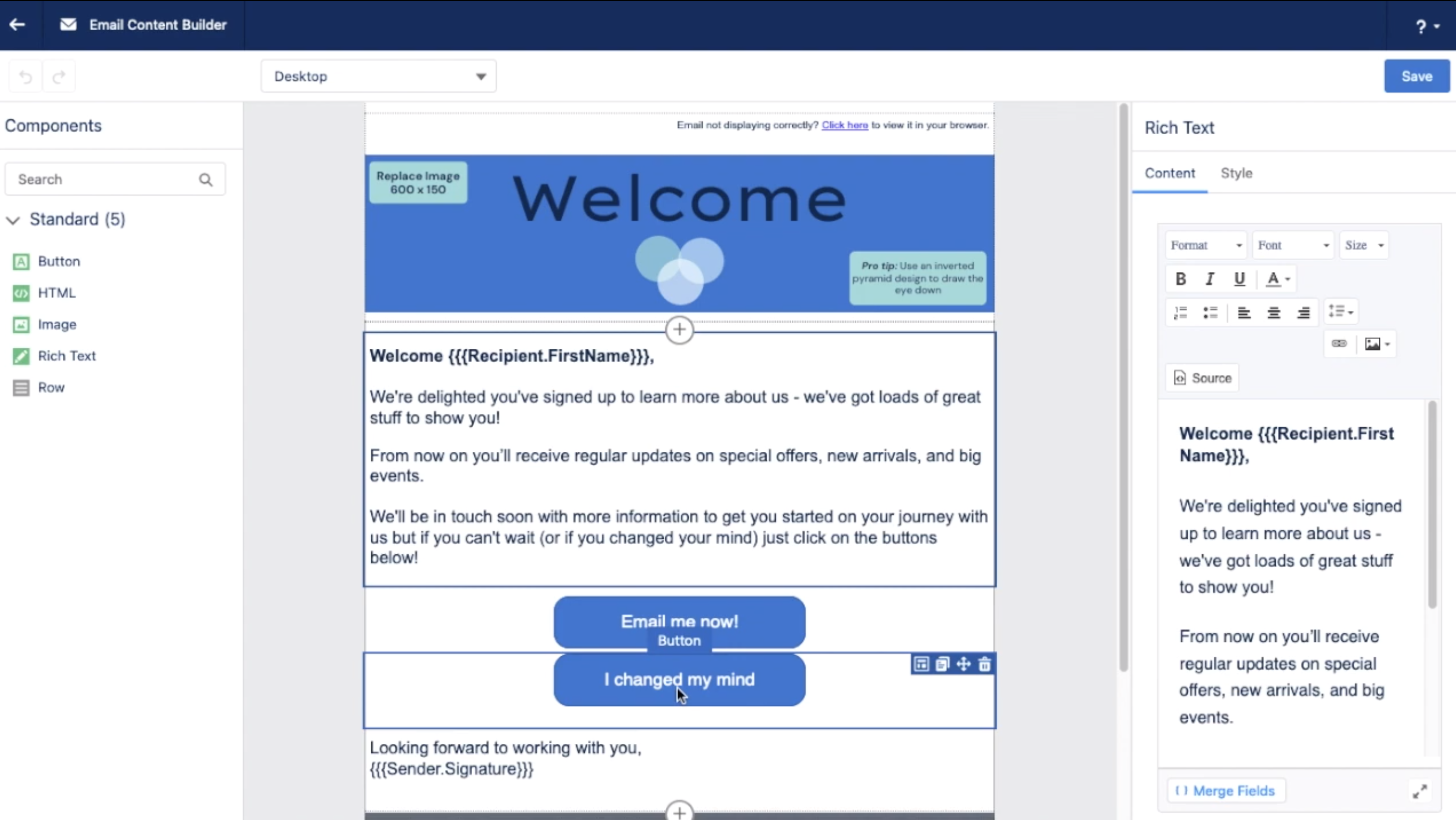This screenshot has width=1456, height=820.
Task: Click the Italic formatting icon
Action: (x=1209, y=278)
